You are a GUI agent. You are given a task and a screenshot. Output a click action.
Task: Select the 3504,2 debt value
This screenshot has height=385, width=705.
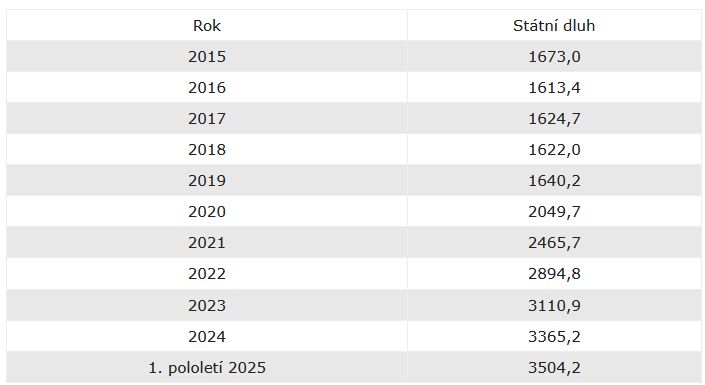point(554,368)
